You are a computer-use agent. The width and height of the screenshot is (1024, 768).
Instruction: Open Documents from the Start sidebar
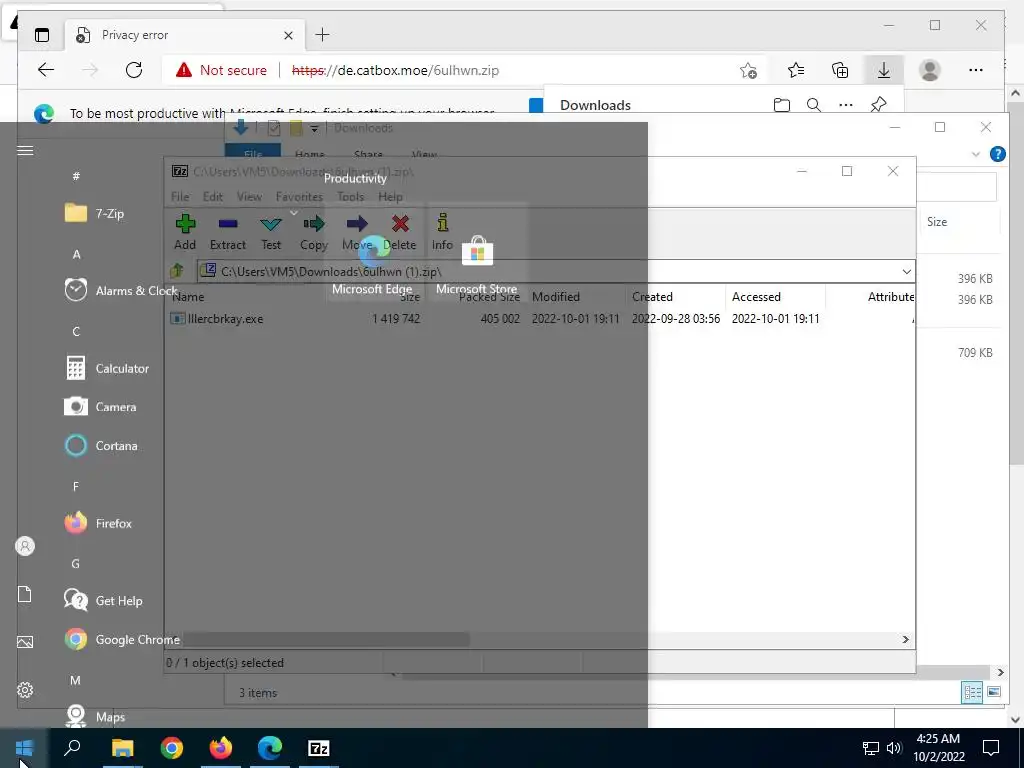tap(25, 594)
